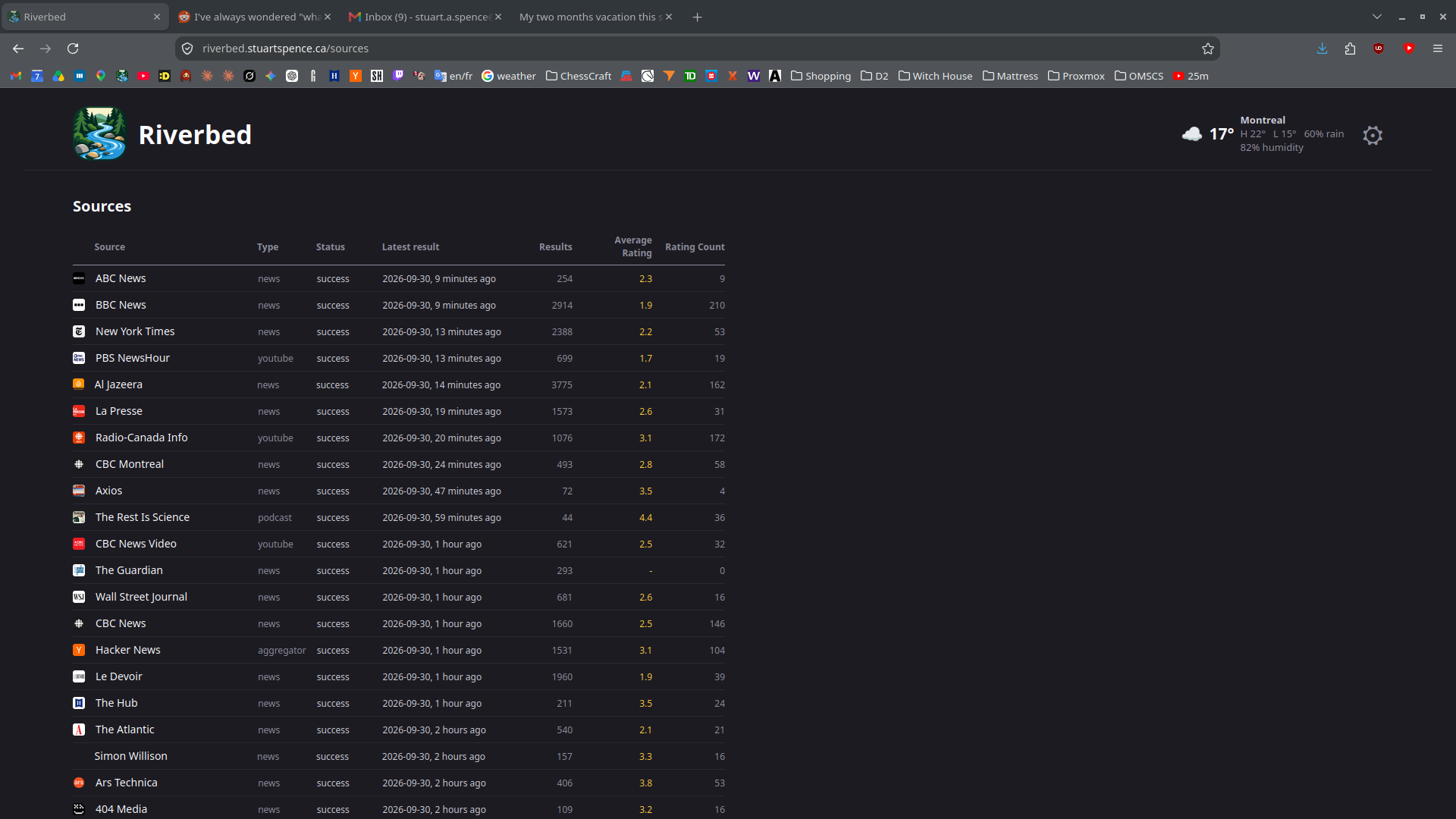Open a new browser tab
1456x819 pixels.
point(697,17)
